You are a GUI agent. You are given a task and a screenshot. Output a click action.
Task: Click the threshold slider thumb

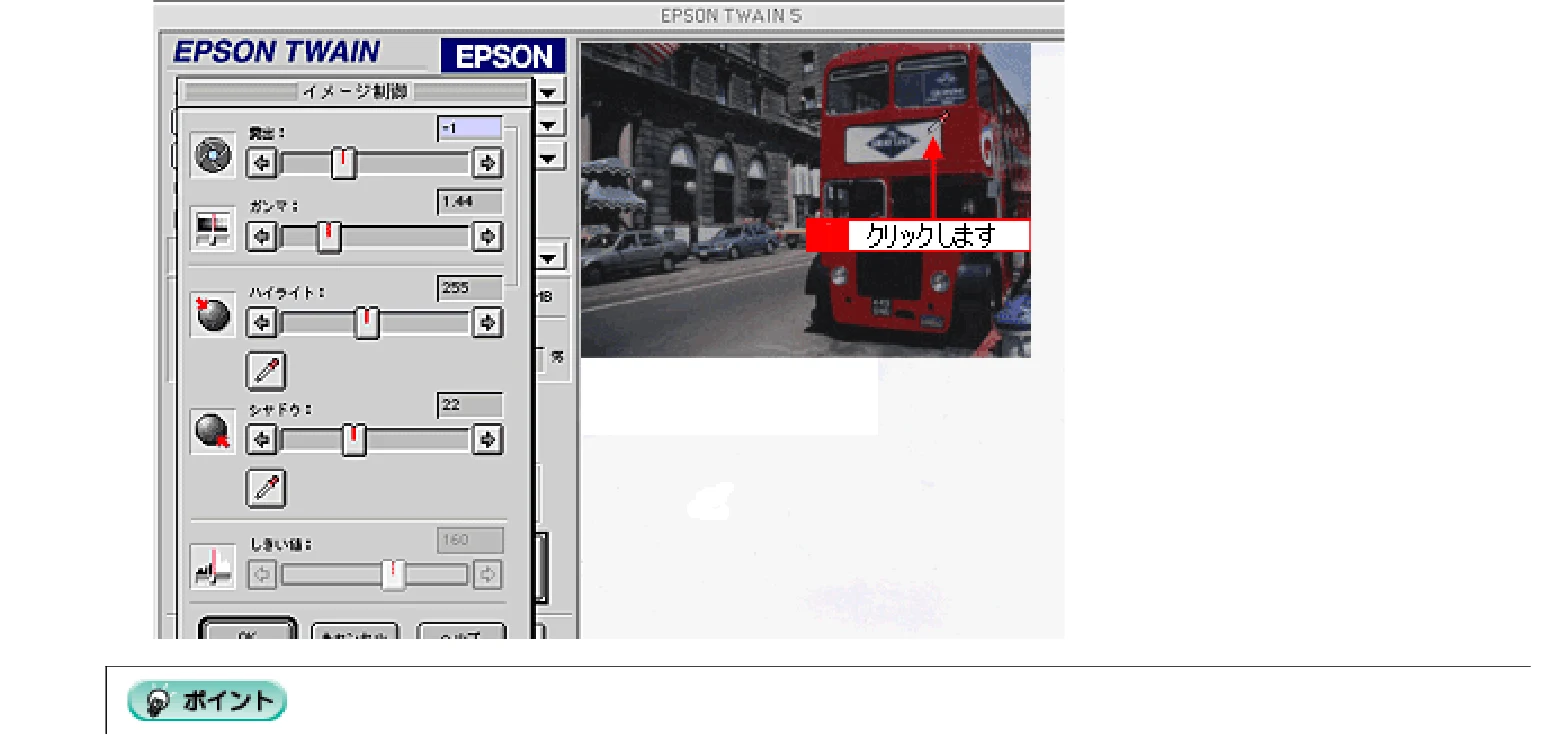pyautogui.click(x=393, y=575)
